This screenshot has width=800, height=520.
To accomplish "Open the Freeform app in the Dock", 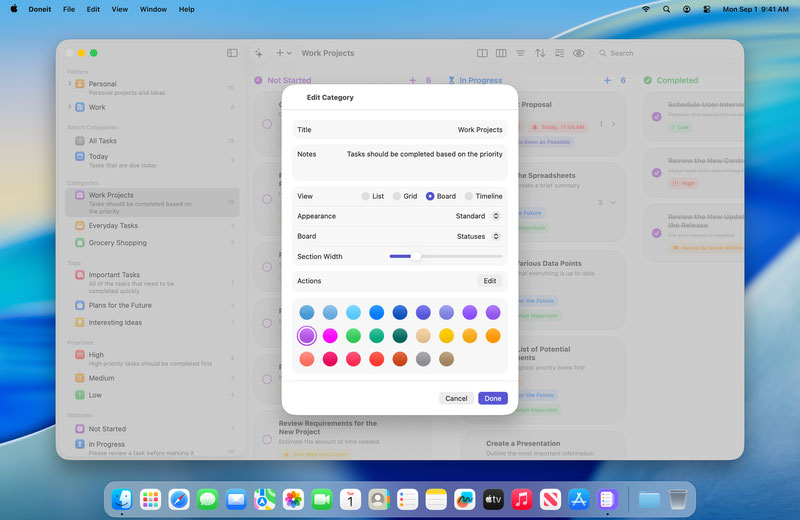I will (x=464, y=498).
